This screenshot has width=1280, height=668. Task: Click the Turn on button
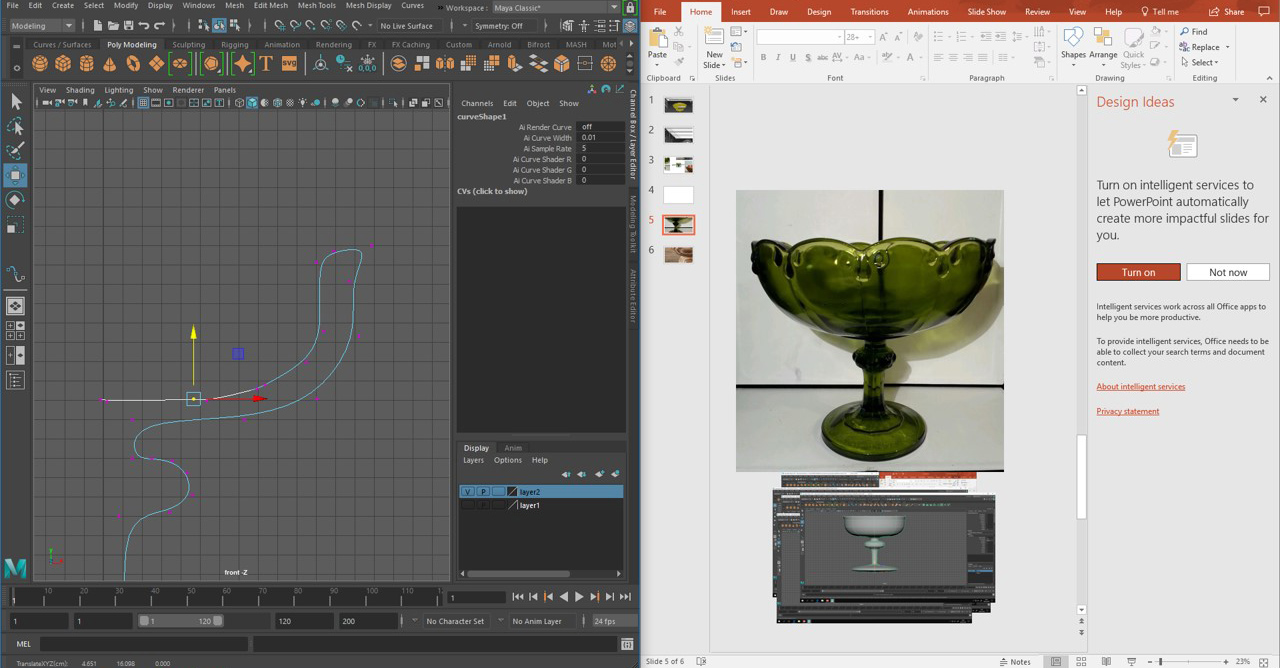[1138, 272]
